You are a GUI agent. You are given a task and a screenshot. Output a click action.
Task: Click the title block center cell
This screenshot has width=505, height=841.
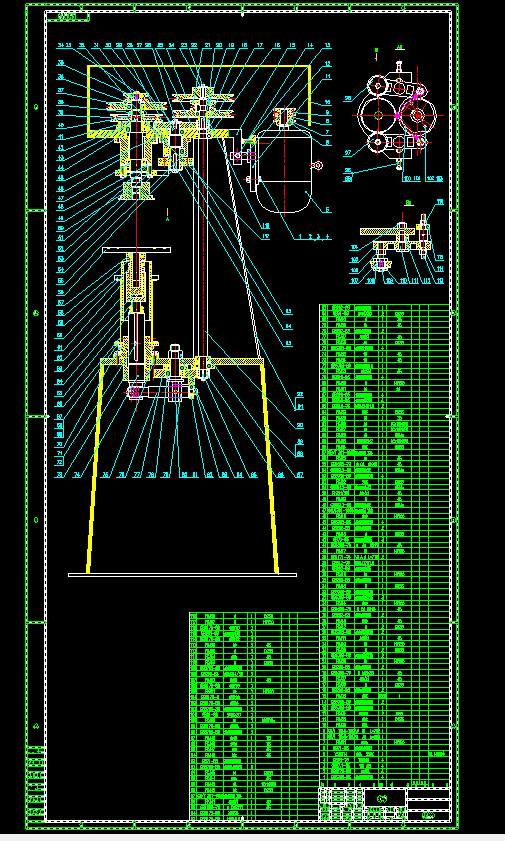coord(384,798)
